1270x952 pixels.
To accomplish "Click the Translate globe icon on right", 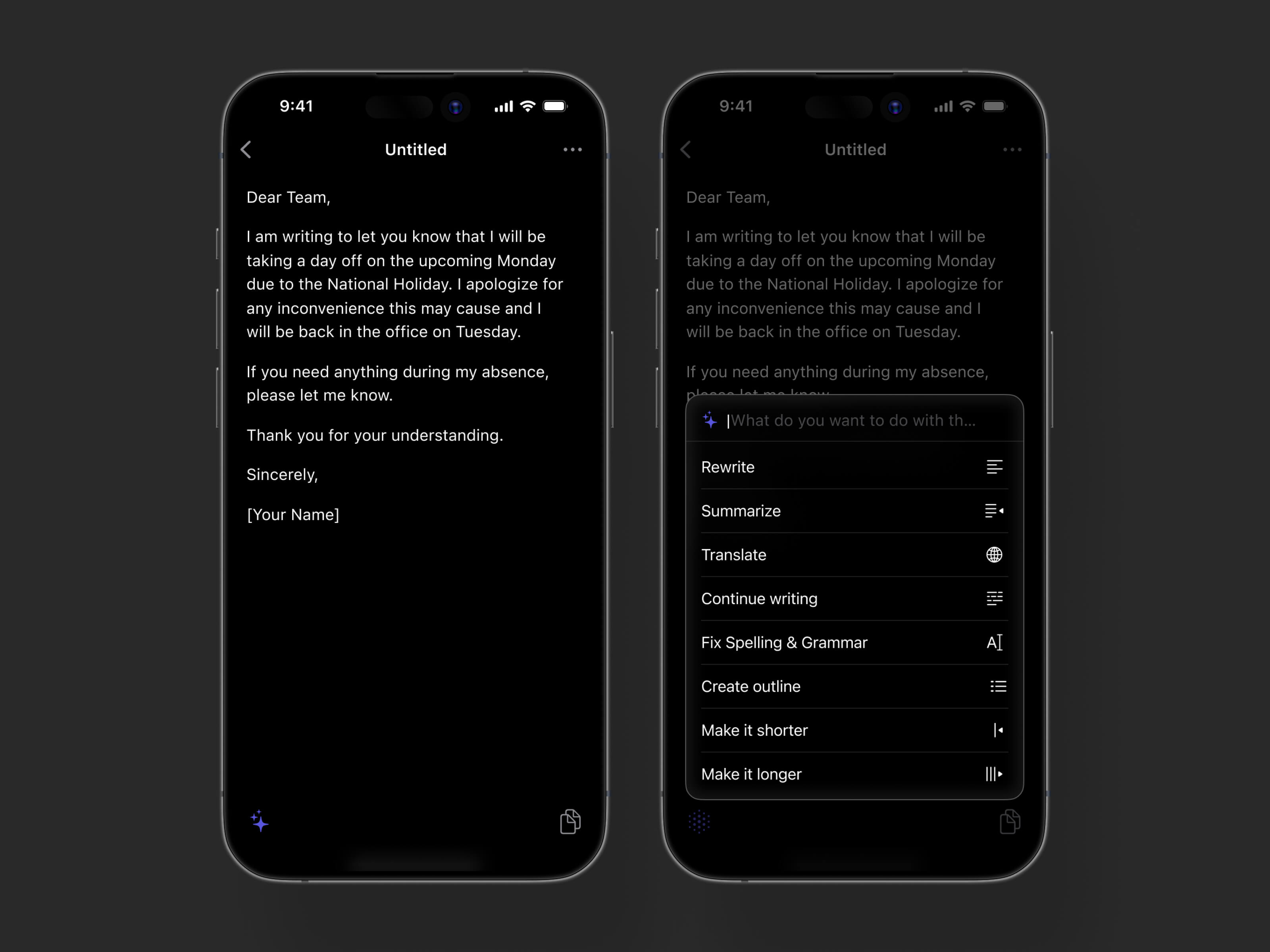I will 994,554.
